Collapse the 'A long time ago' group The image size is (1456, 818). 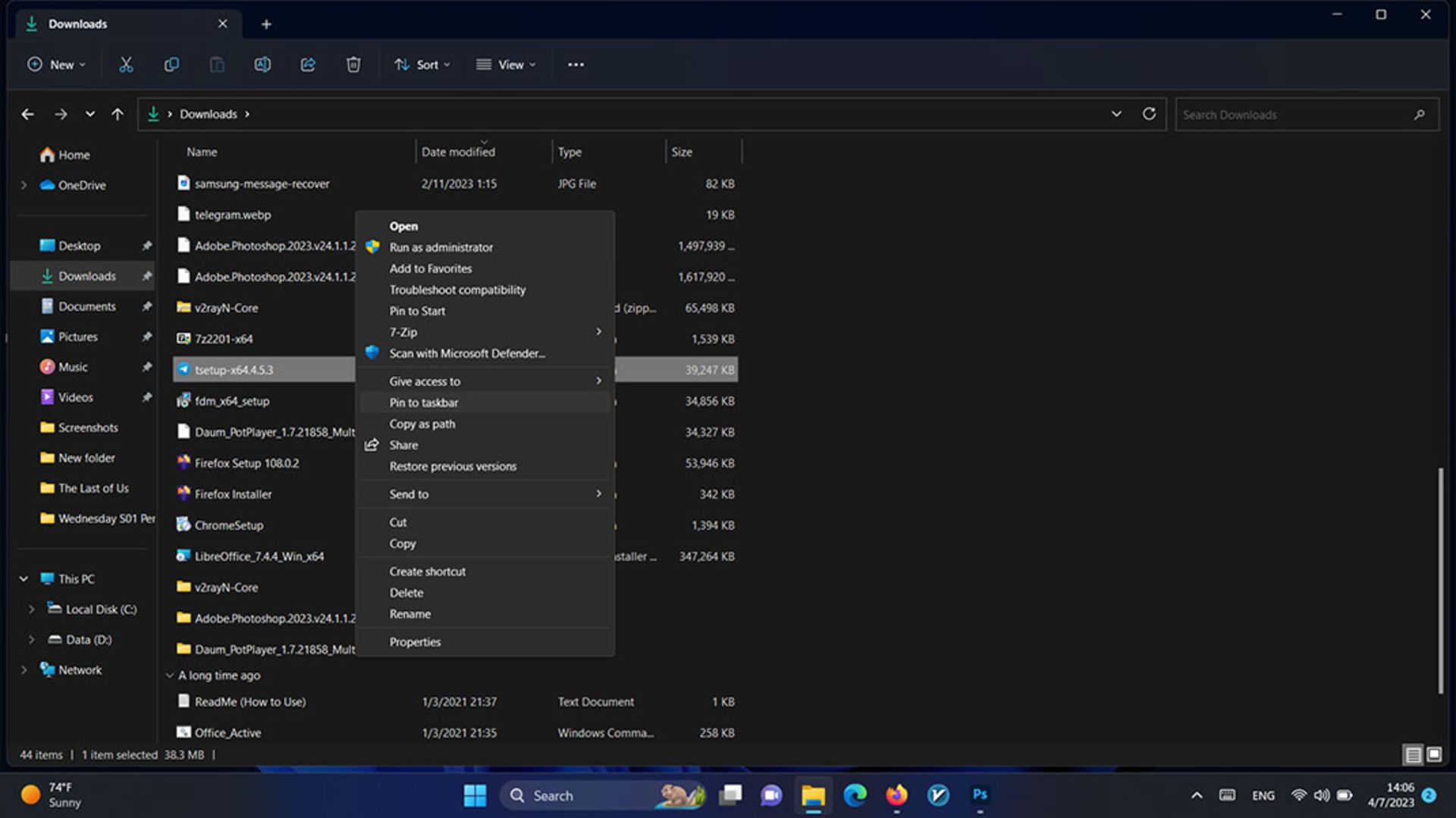coord(170,675)
